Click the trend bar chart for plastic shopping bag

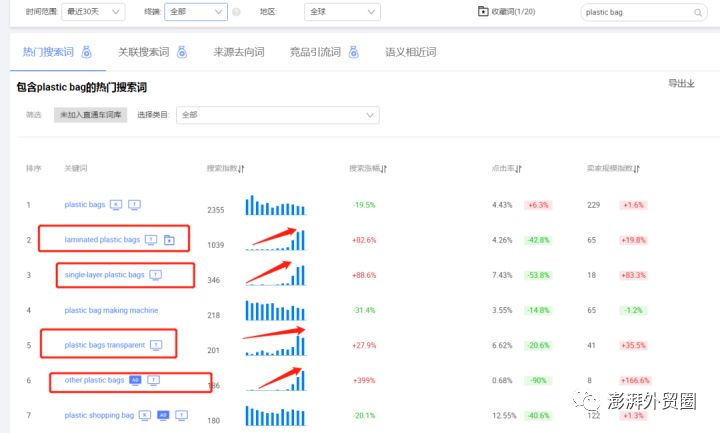tap(275, 416)
